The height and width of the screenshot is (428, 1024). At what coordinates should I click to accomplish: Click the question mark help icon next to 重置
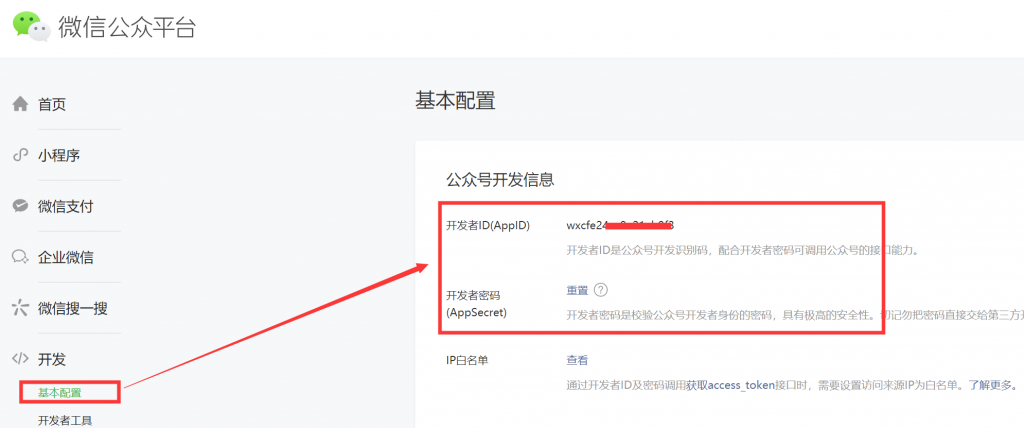601,290
